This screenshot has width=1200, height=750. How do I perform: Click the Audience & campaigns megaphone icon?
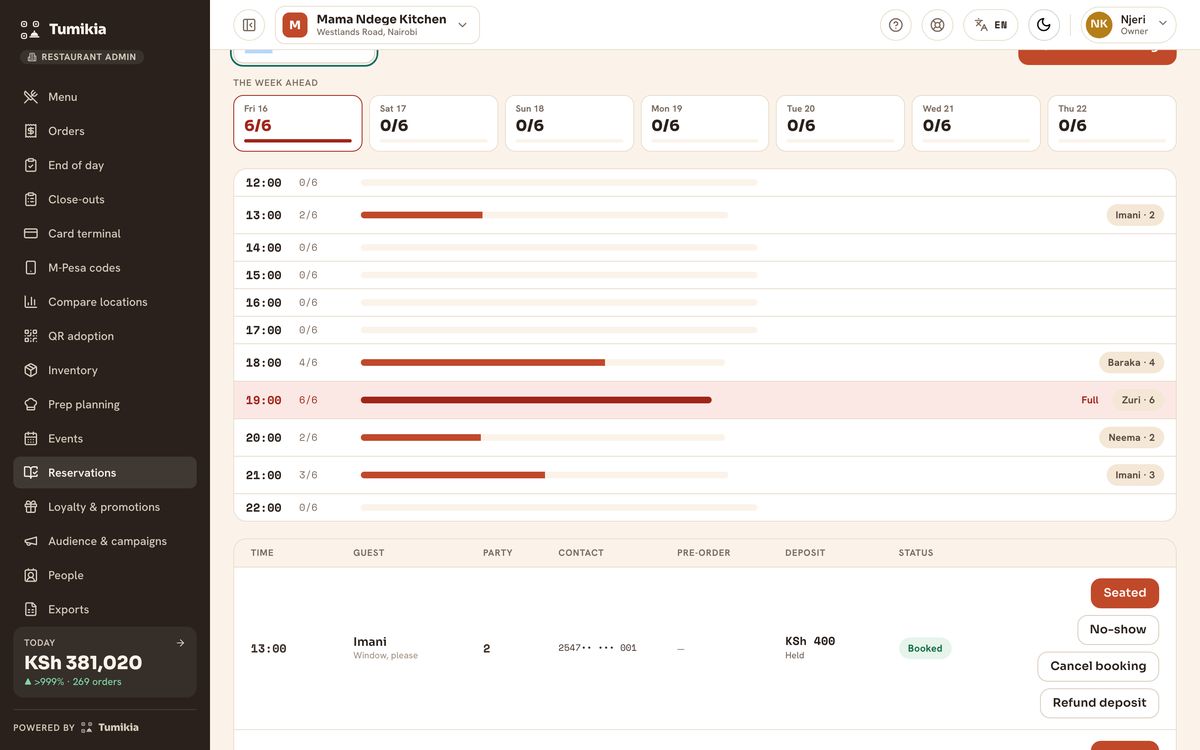[x=31, y=541]
